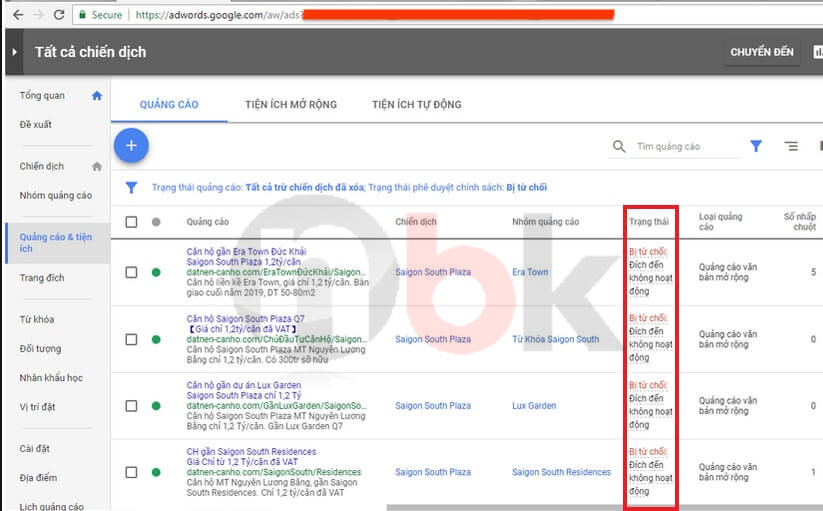Click green status dot of Era Town Đức Khải ad

[156, 272]
